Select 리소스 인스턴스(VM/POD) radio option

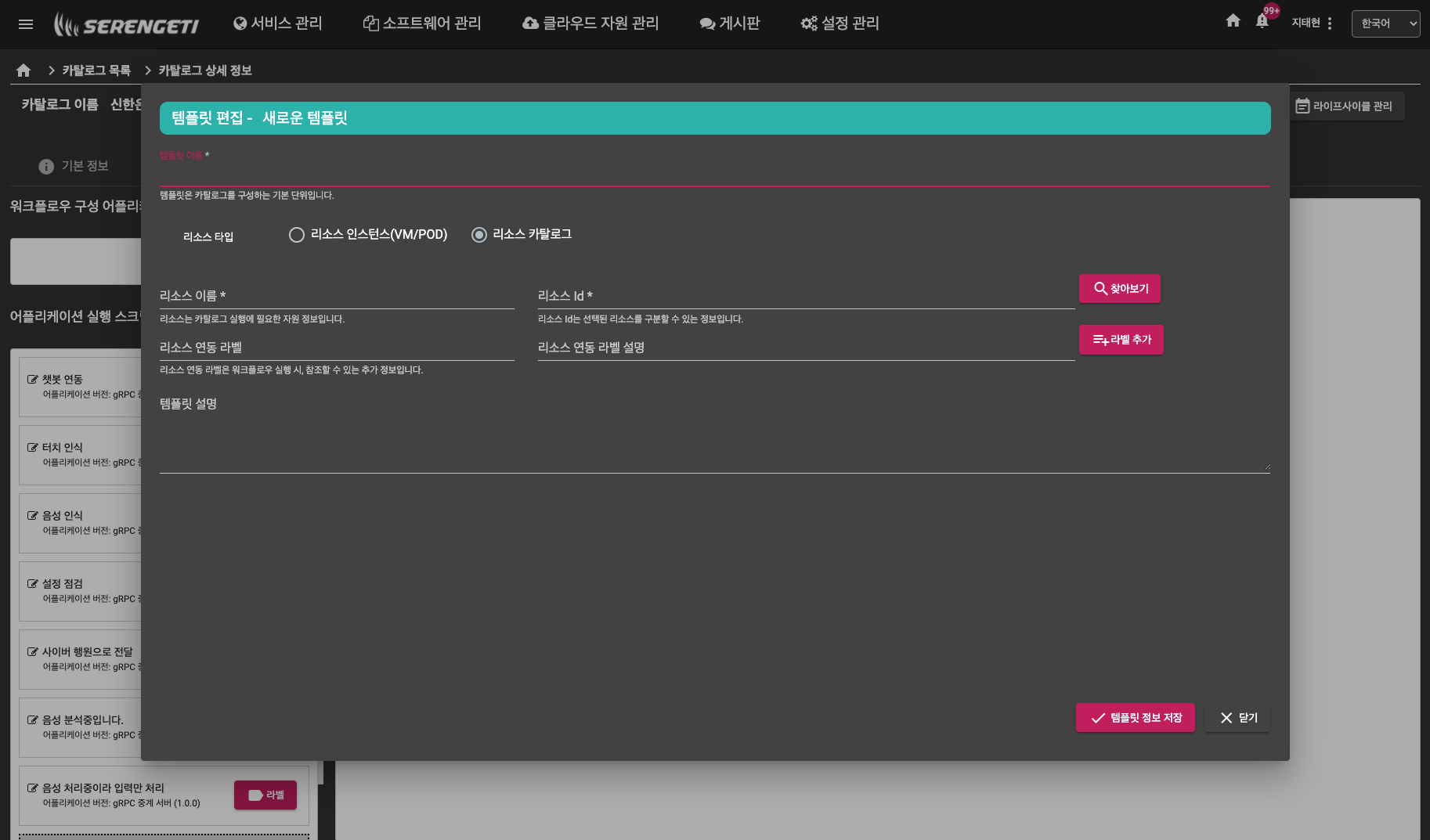[x=297, y=235]
